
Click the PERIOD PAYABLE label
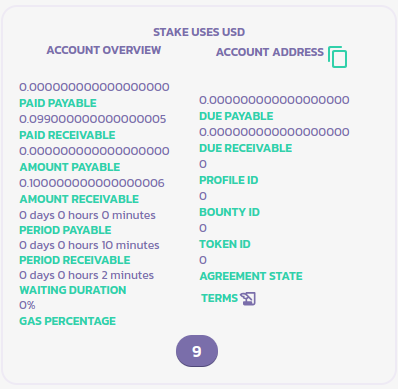(x=65, y=230)
